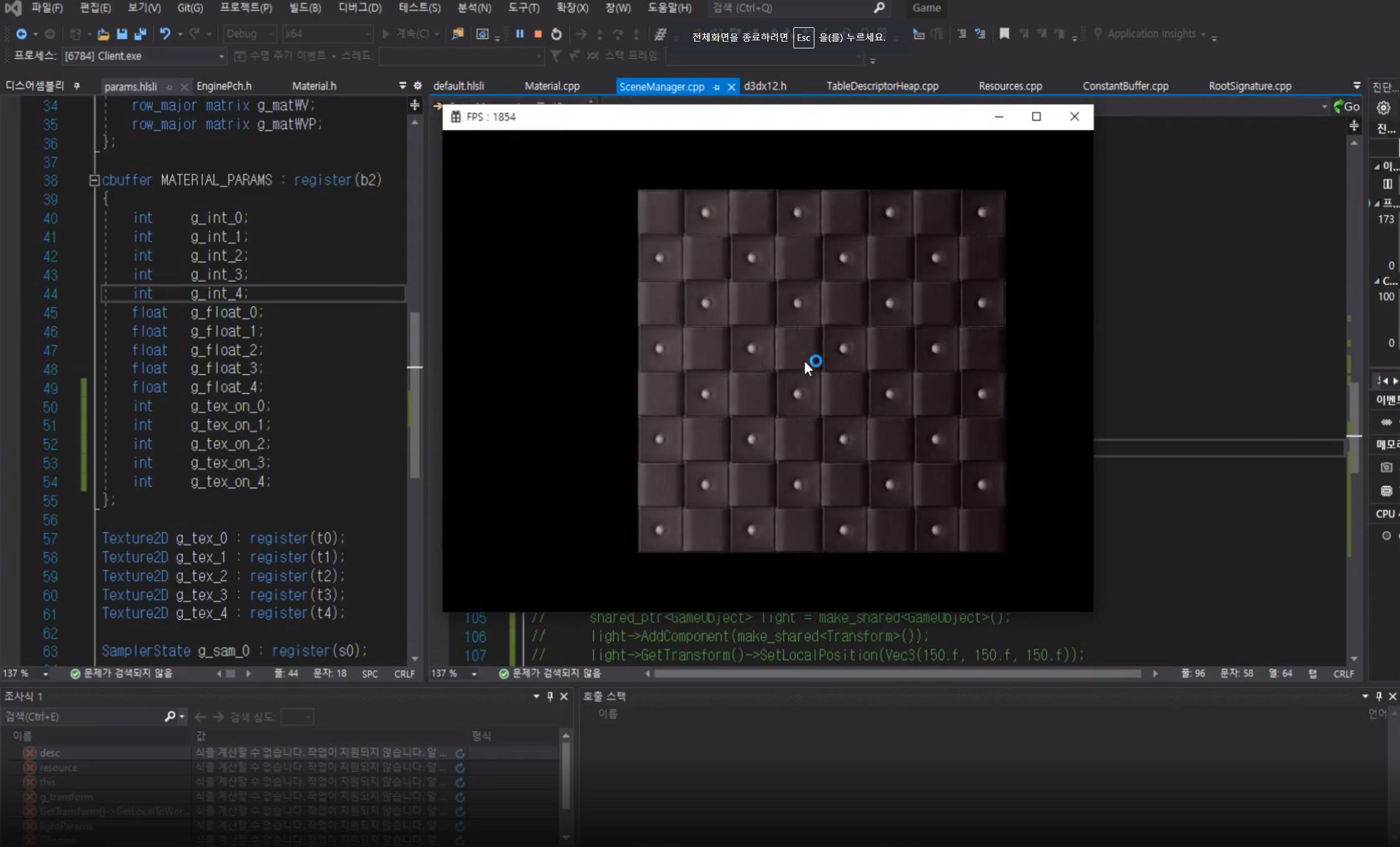Click the Save All toolbar icon
This screenshot has height=847, width=1400.
pos(140,34)
